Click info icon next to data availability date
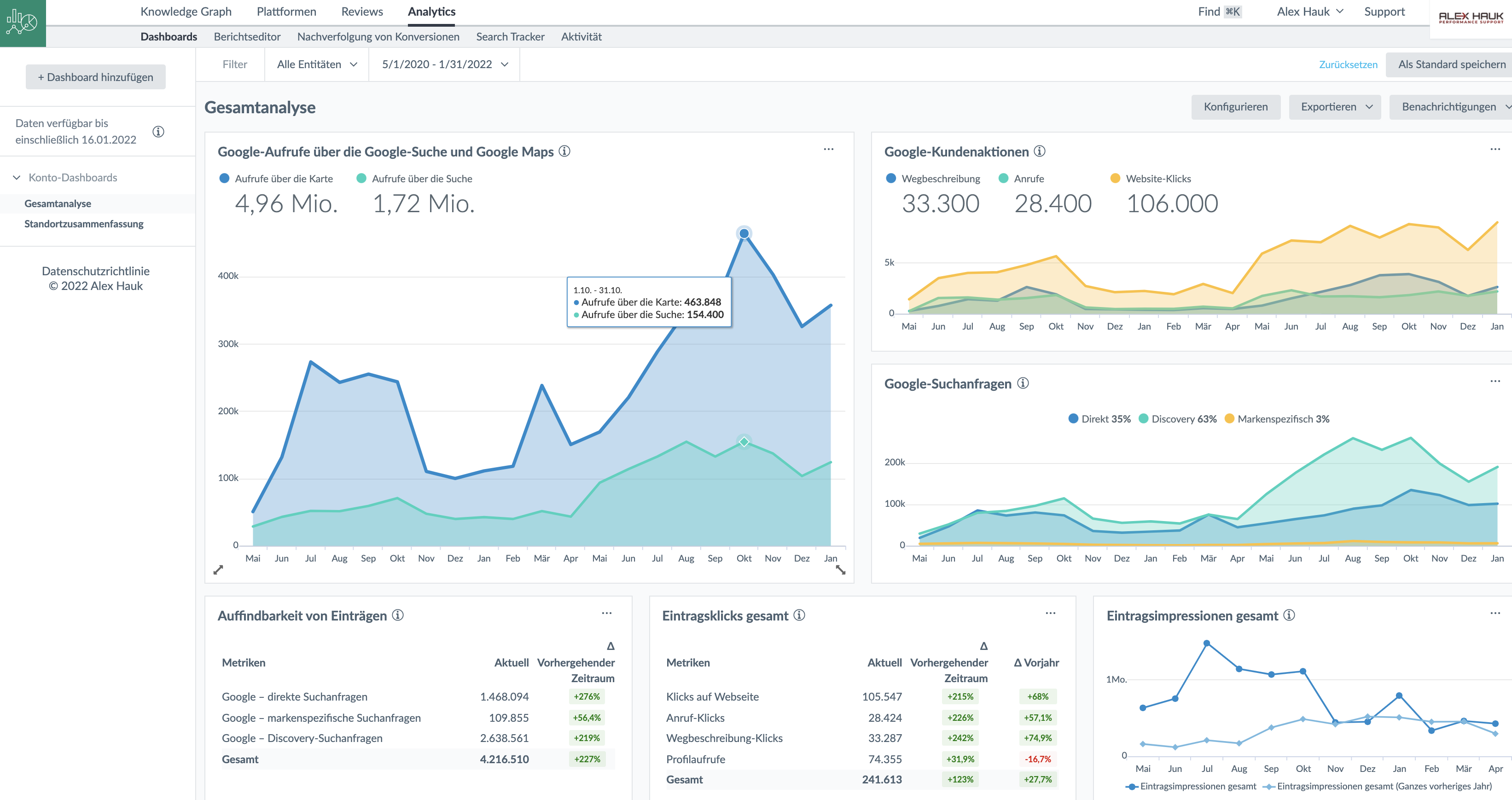Screen dimensions: 1512x800 coord(158,132)
